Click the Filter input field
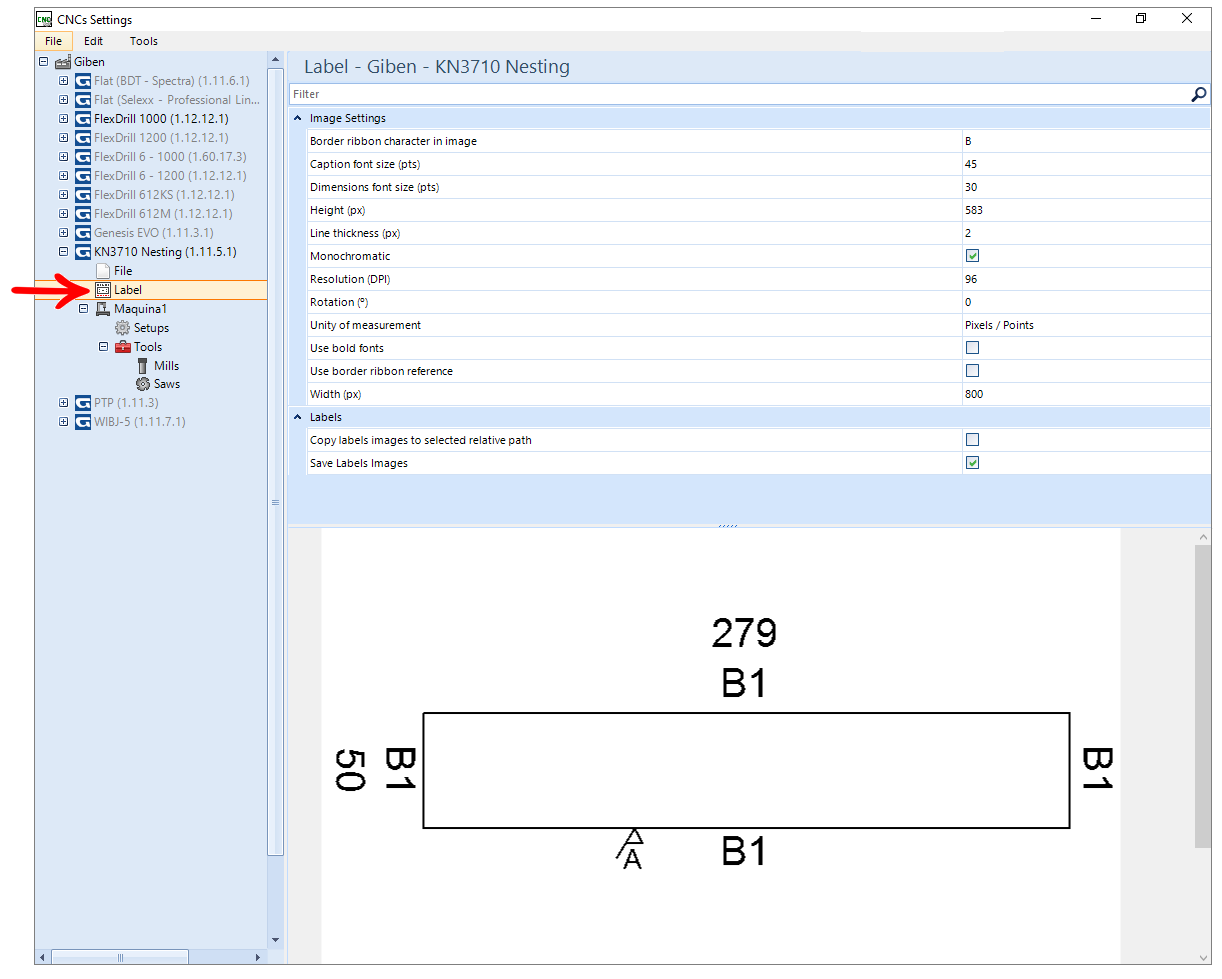1222x979 pixels. click(739, 94)
